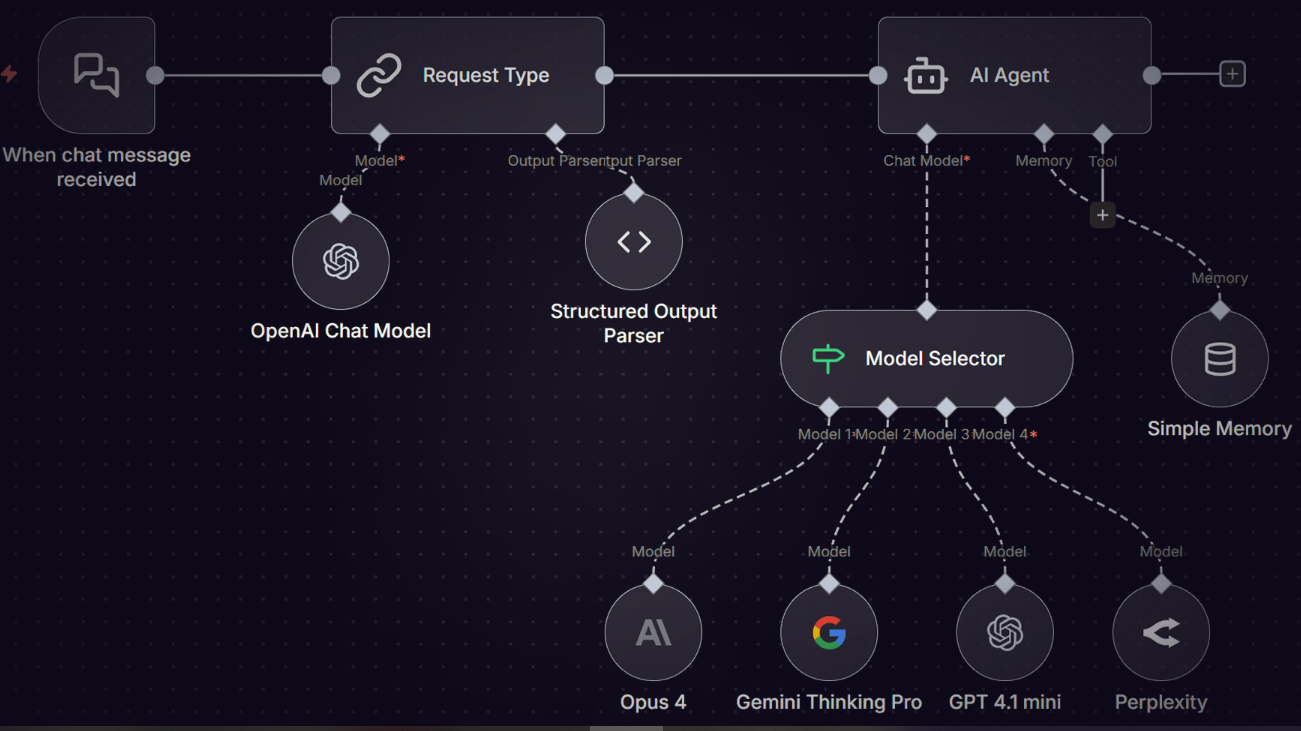1301x731 pixels.
Task: Open the Gemini Thinking Pro Google node
Action: tap(829, 633)
